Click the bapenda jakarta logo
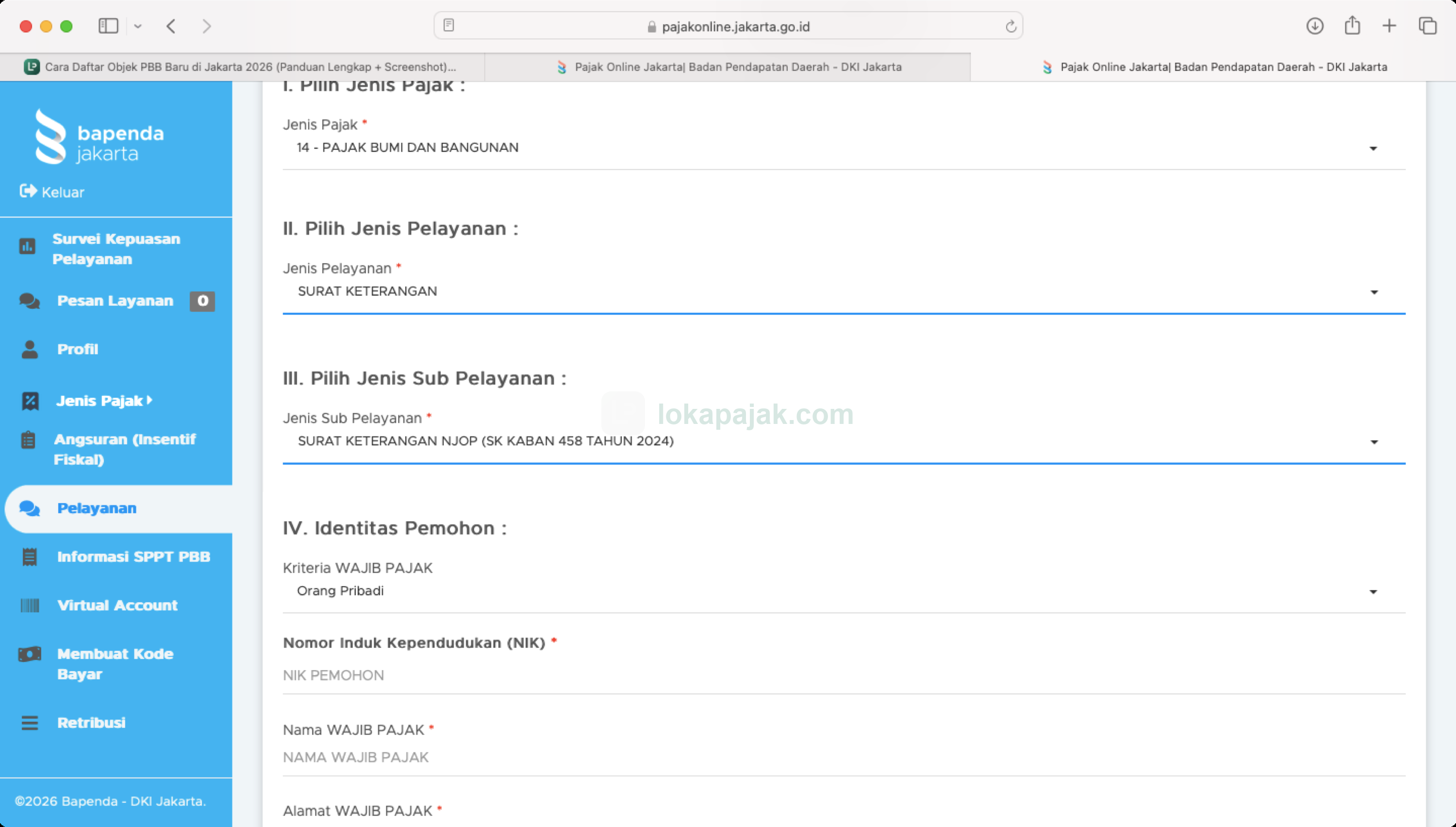1456x827 pixels. pos(99,136)
